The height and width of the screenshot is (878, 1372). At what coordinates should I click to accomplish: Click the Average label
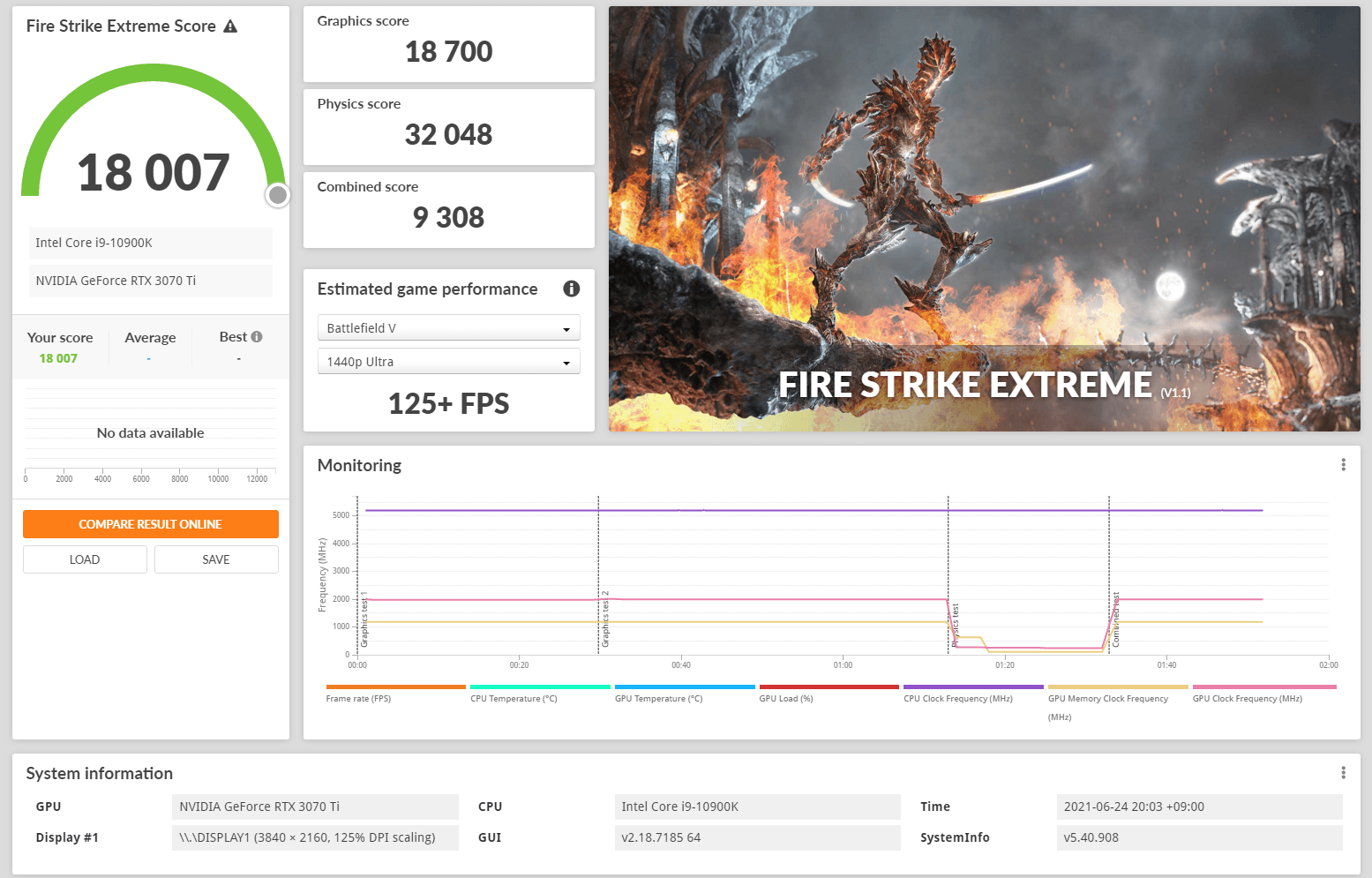click(150, 337)
